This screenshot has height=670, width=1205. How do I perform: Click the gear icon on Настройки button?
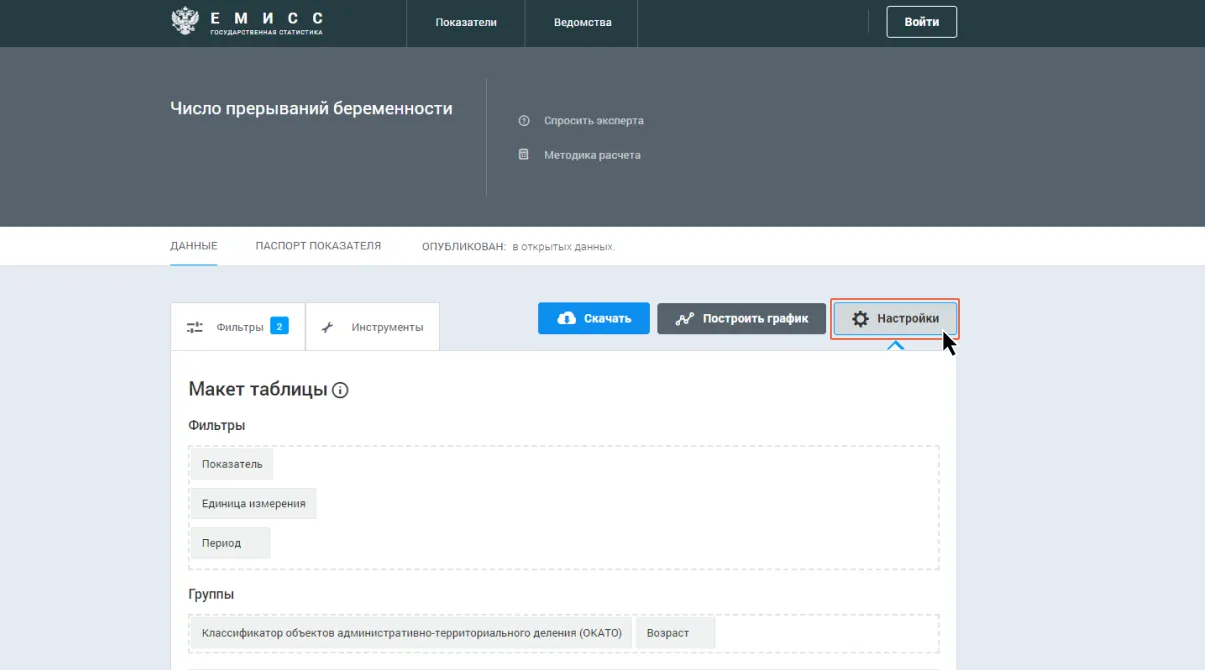[x=860, y=319]
